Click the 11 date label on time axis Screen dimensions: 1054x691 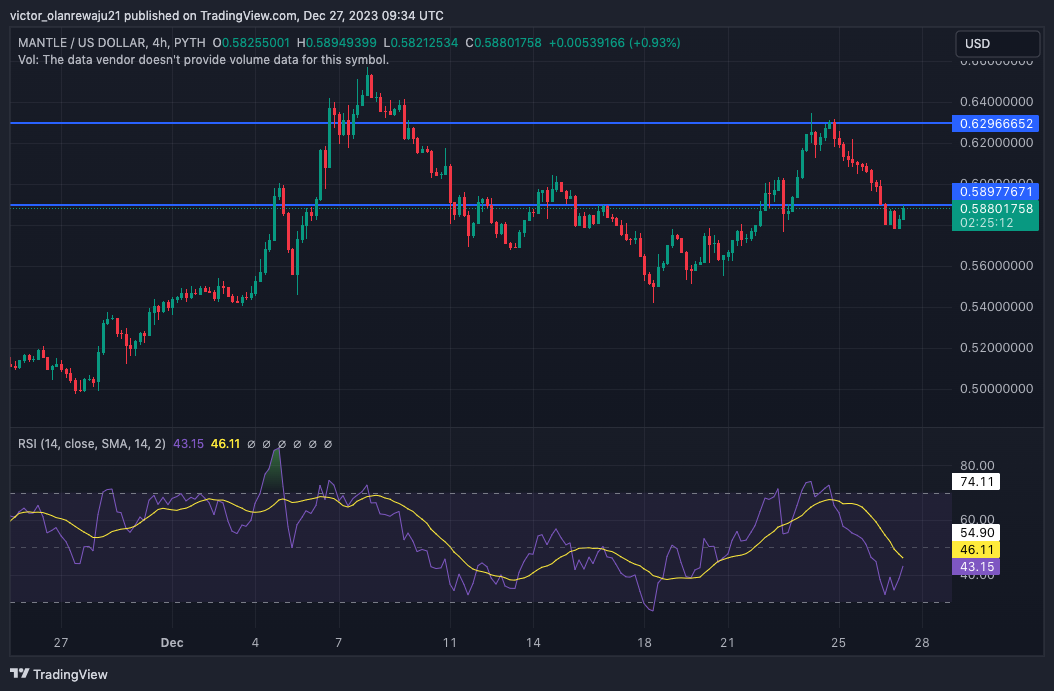pos(450,643)
